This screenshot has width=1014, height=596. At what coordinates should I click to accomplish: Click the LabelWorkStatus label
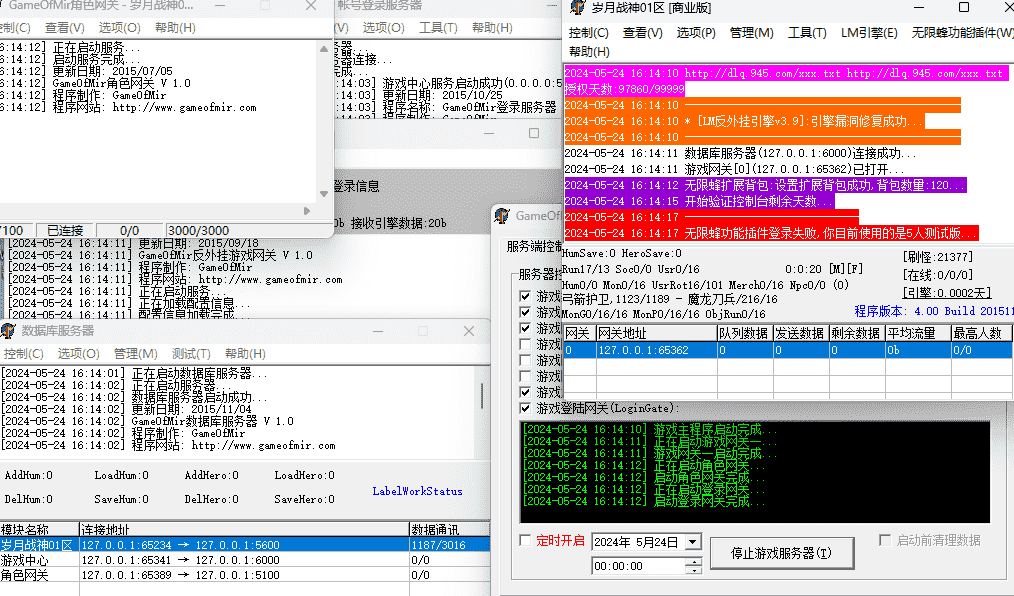[x=417, y=491]
